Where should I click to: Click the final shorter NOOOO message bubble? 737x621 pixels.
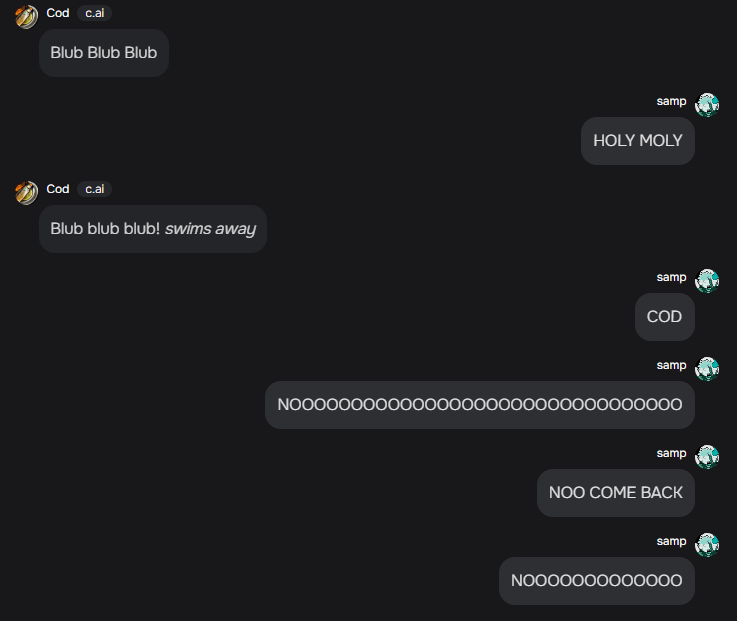597,580
